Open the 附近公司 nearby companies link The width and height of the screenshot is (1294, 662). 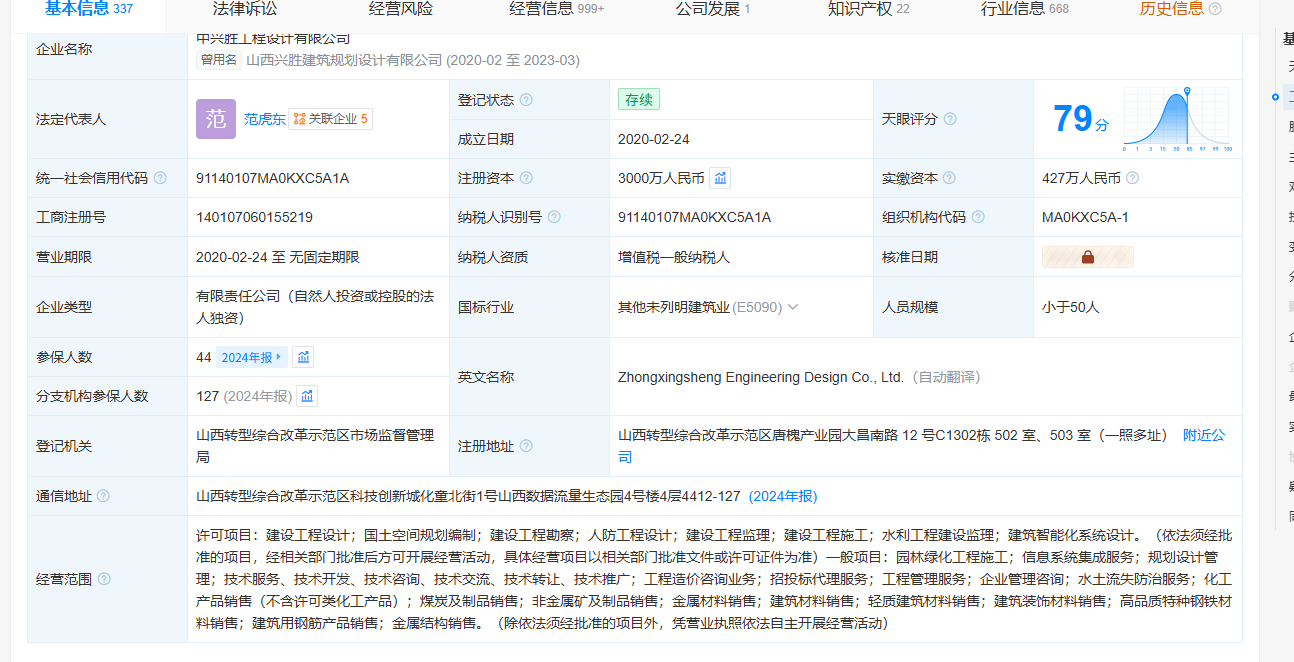pos(1204,435)
